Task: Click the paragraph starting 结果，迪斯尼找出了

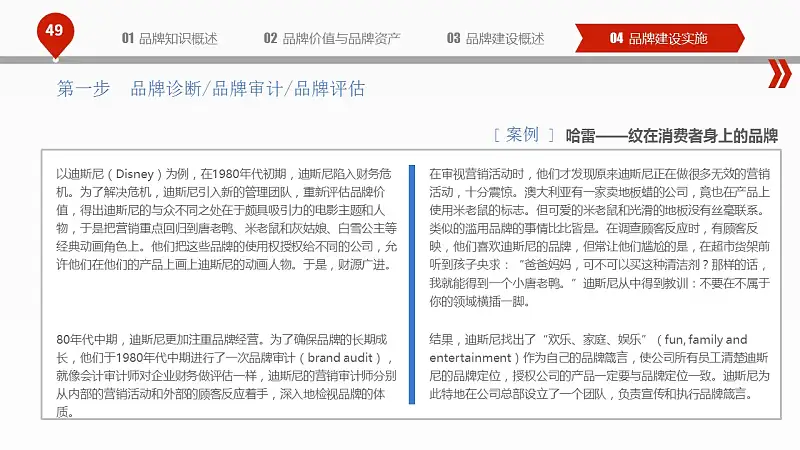Action: pyautogui.click(x=600, y=366)
